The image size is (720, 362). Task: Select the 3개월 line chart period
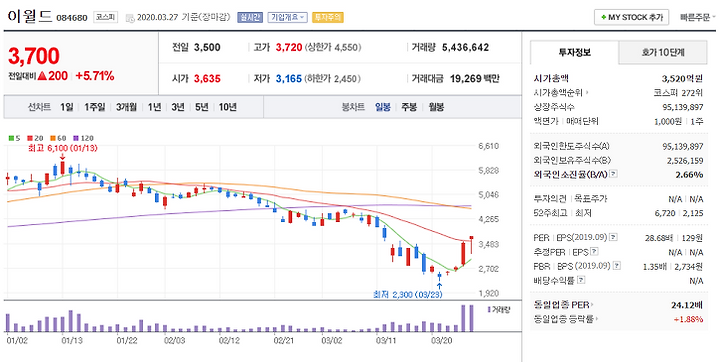126,107
